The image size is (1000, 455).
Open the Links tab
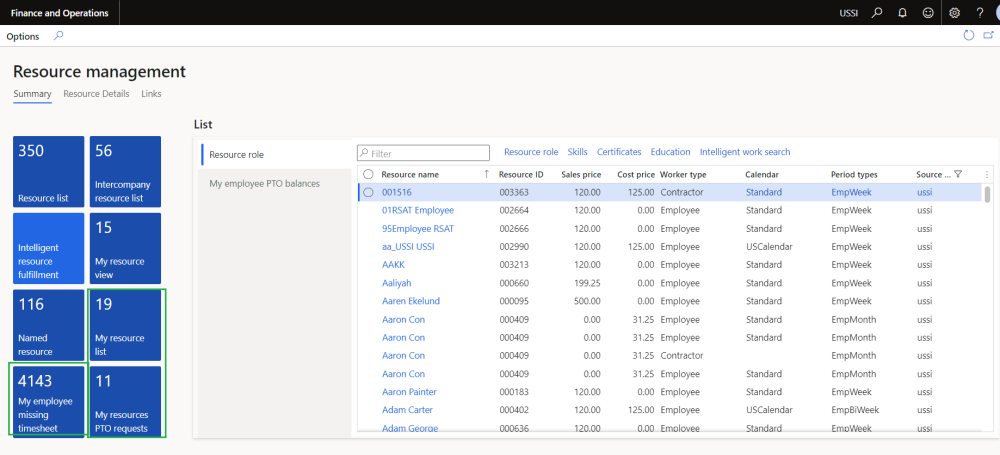pos(151,94)
